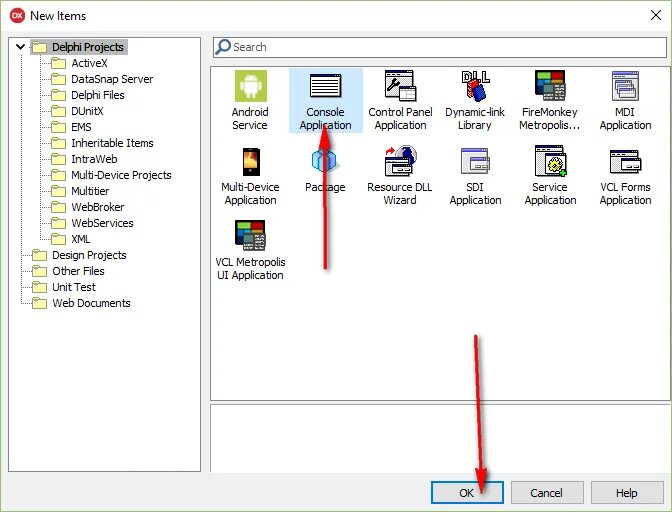Click the OK button
Image resolution: width=672 pixels, height=512 pixels.
click(x=467, y=493)
